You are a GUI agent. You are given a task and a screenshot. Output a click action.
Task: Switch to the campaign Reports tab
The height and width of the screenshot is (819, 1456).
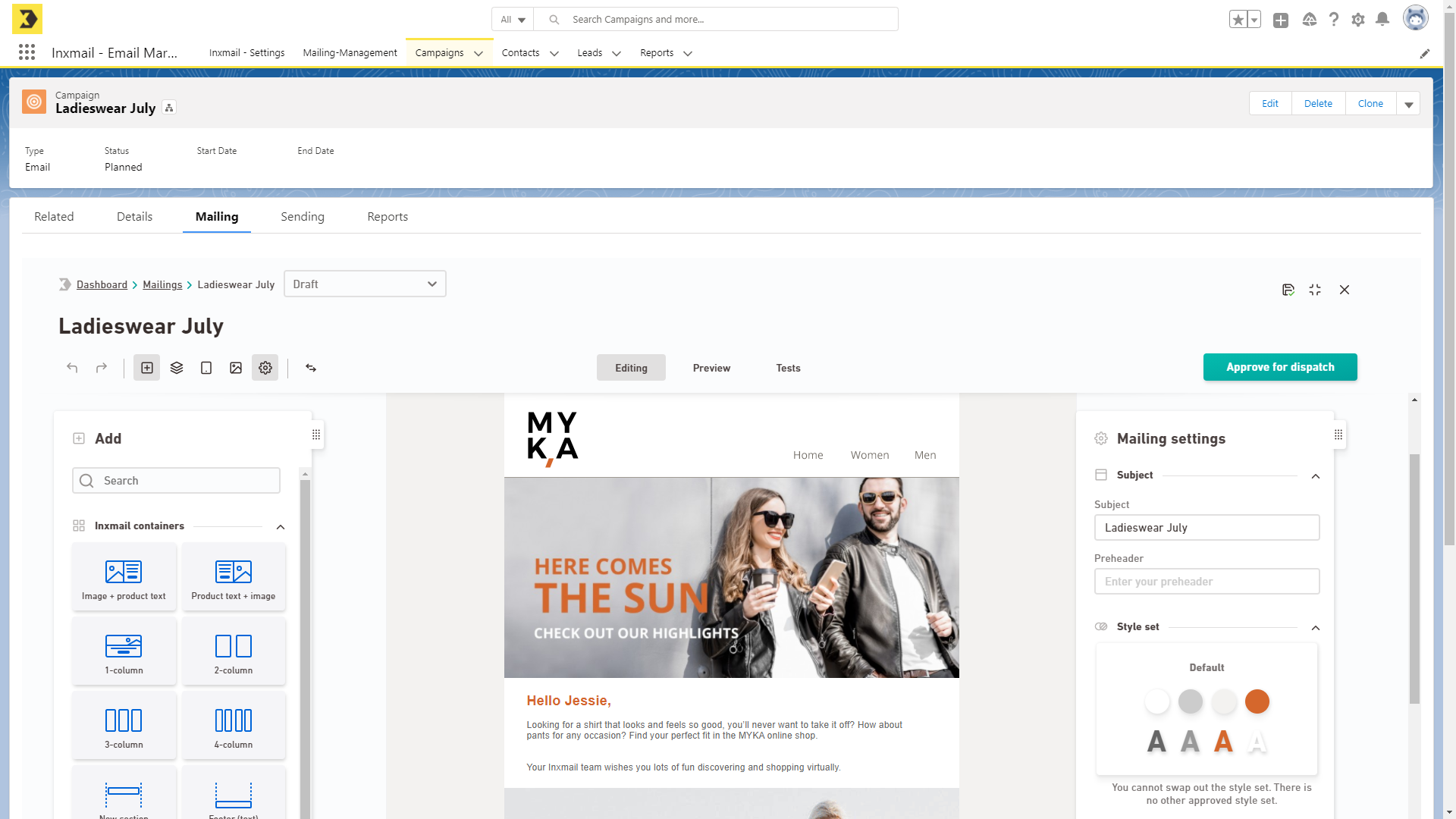pos(388,217)
